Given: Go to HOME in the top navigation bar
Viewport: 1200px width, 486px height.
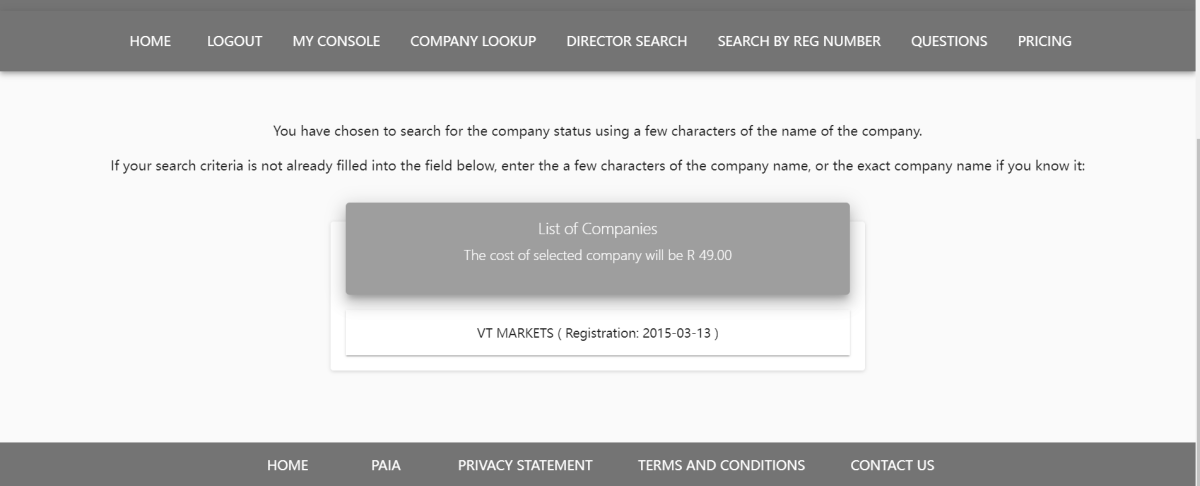Looking at the screenshot, I should pyautogui.click(x=150, y=41).
